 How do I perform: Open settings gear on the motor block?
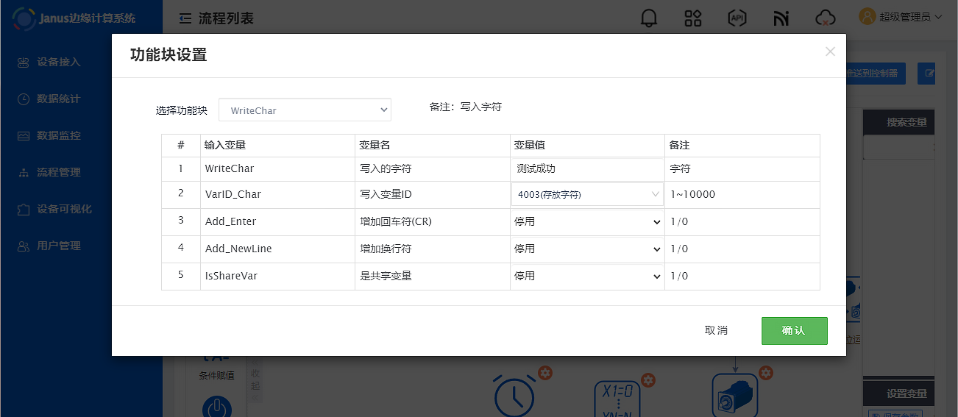(x=766, y=372)
